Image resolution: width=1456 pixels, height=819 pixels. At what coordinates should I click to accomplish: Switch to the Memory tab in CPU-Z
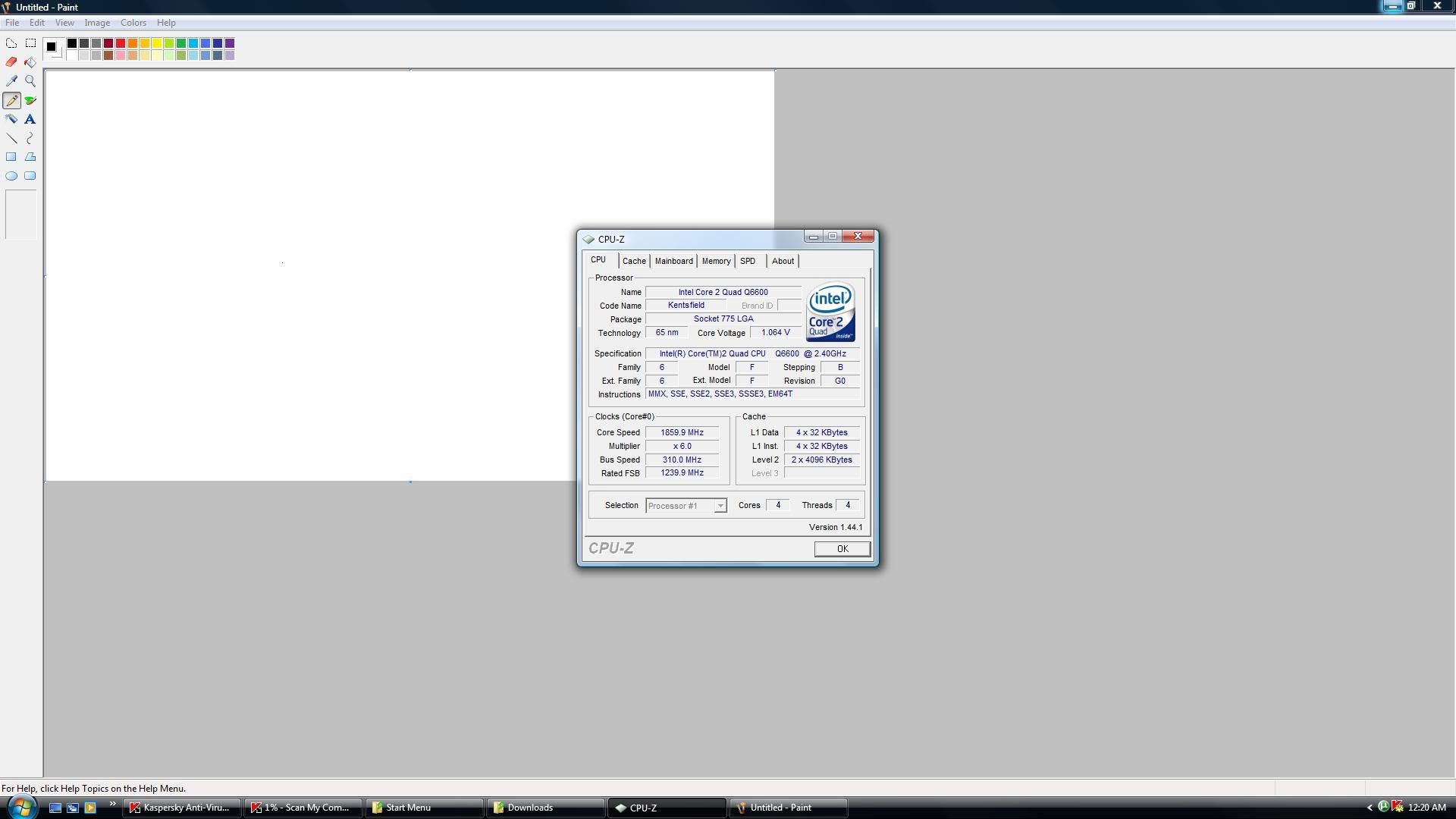716,261
